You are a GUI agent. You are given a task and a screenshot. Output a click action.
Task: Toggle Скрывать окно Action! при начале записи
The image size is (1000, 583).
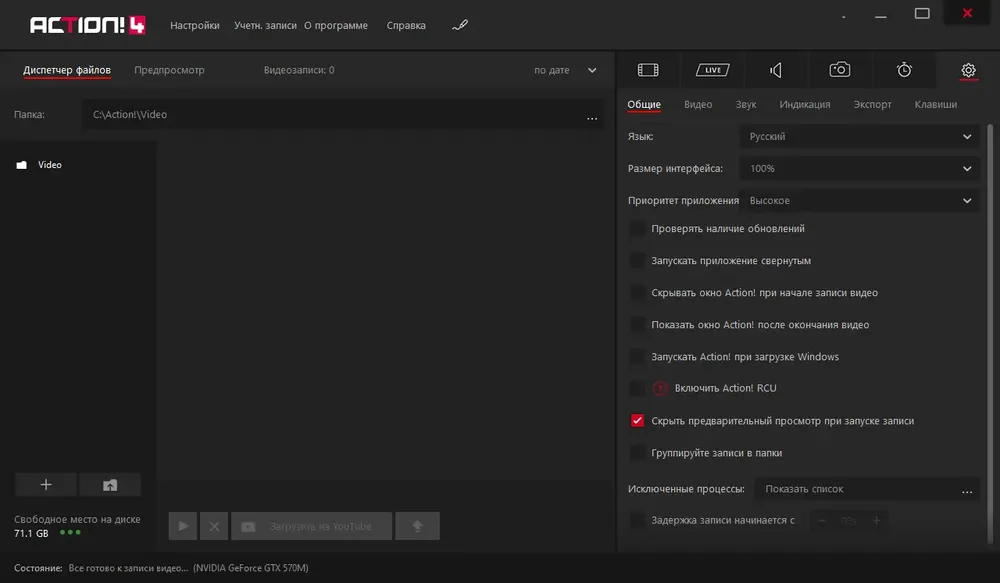637,292
